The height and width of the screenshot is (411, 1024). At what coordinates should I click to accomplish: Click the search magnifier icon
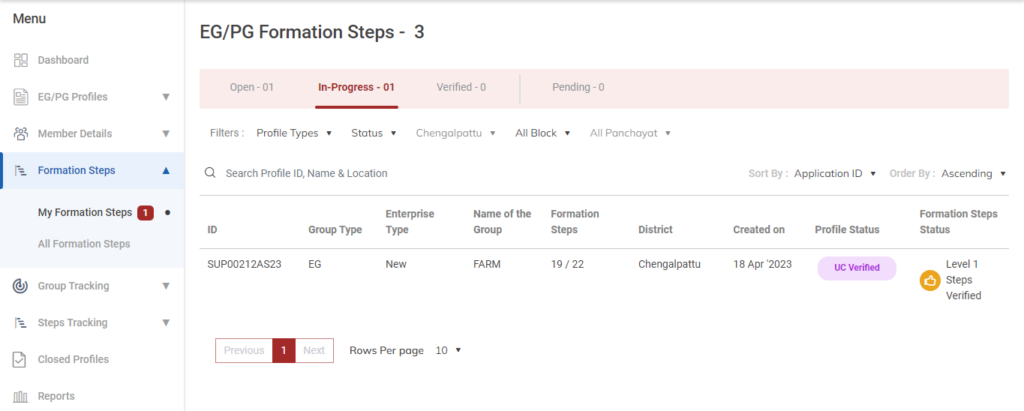pyautogui.click(x=210, y=173)
